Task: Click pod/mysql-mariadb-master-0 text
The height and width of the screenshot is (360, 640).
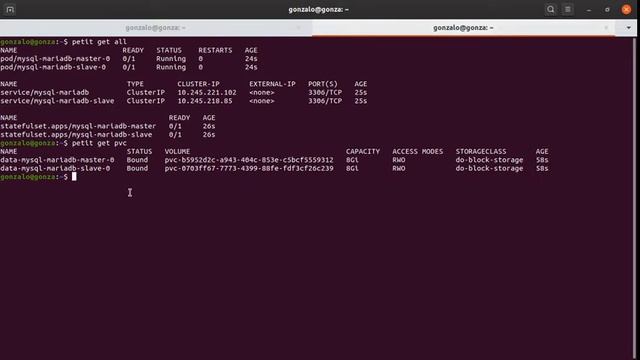Action: tap(55, 59)
